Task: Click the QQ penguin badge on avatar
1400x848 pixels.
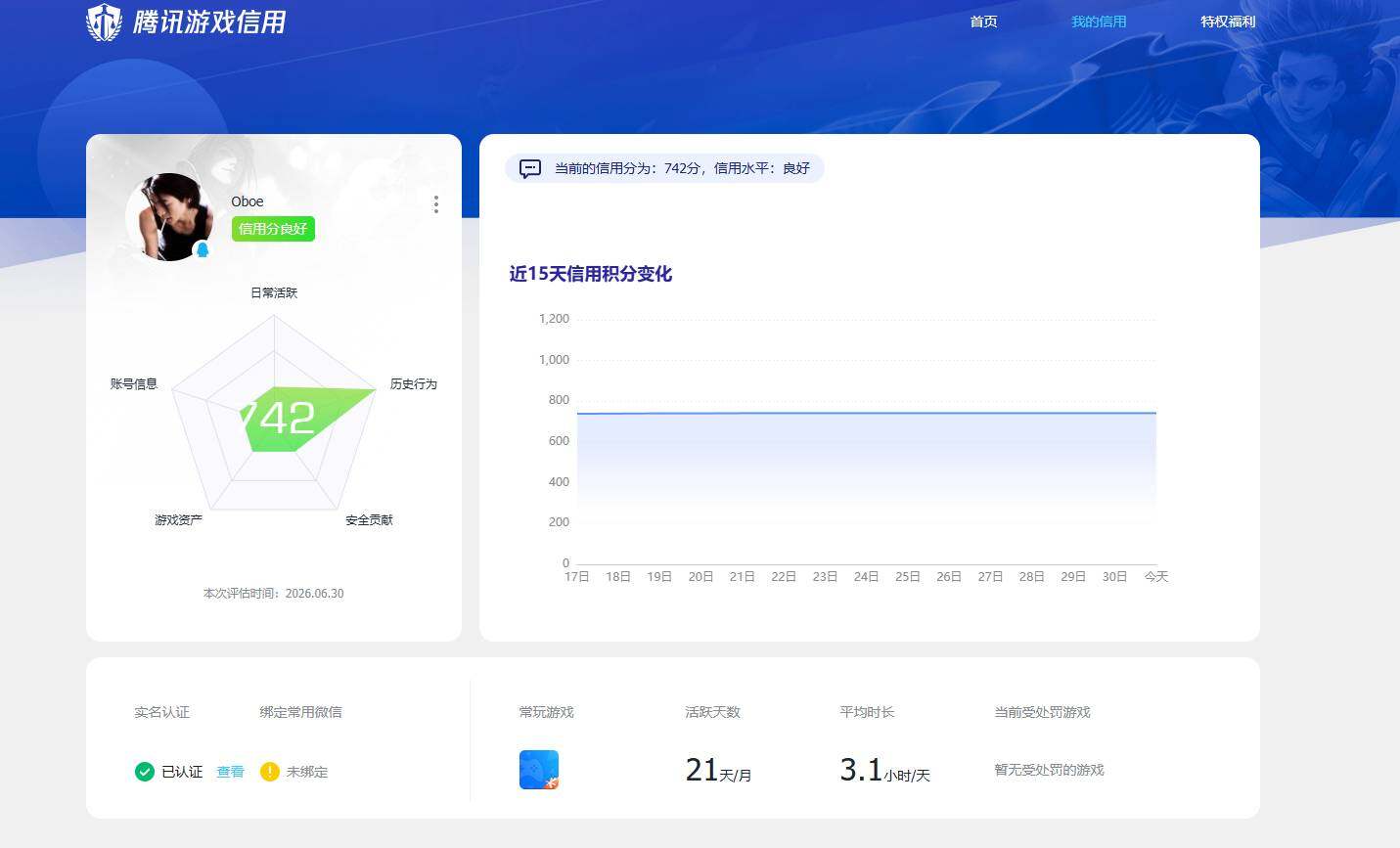Action: (x=203, y=250)
